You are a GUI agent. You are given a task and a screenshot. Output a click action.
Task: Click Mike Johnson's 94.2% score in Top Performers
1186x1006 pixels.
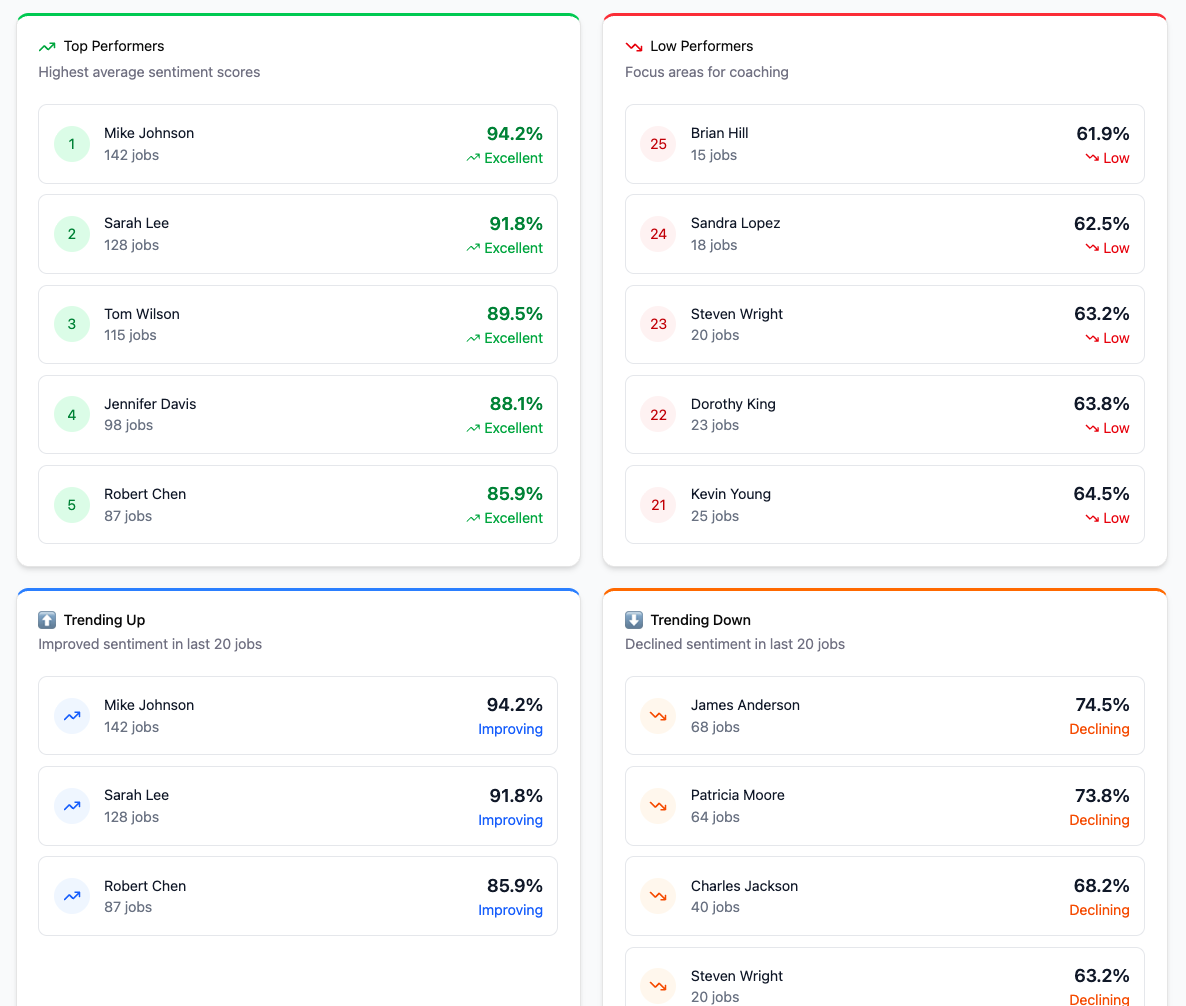(515, 132)
